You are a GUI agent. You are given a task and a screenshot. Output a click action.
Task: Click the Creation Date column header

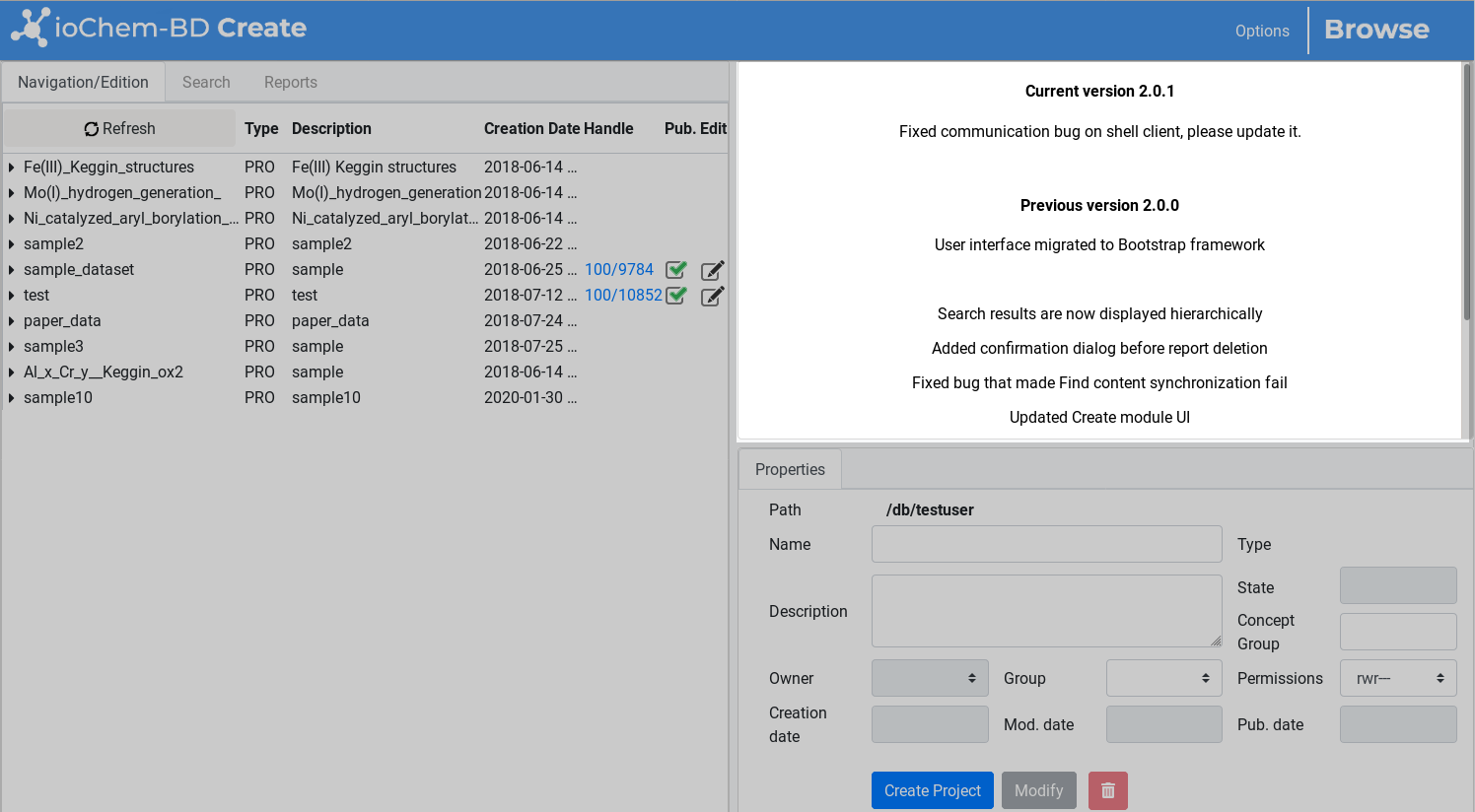click(x=531, y=128)
